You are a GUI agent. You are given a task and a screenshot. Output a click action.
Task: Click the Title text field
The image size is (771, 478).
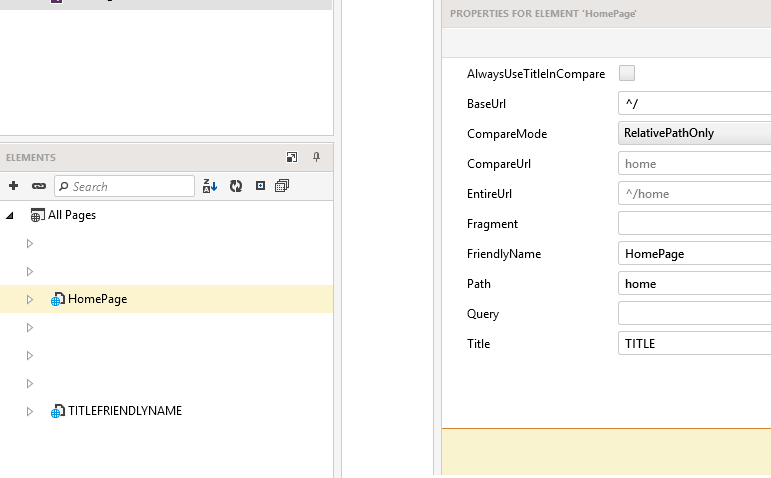coord(694,344)
